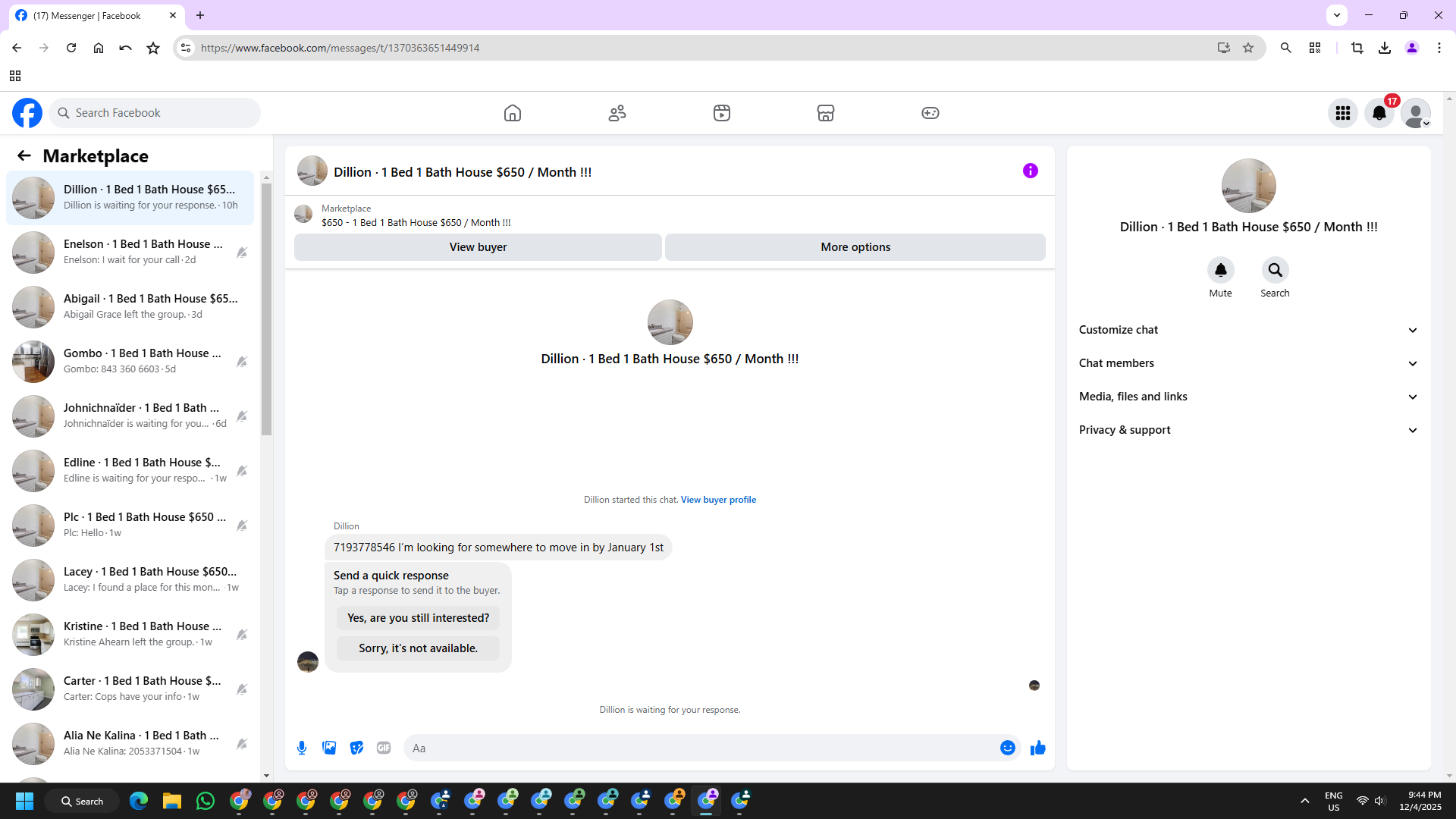Expand Media, files and links
This screenshot has height=819, width=1456.
(1248, 397)
